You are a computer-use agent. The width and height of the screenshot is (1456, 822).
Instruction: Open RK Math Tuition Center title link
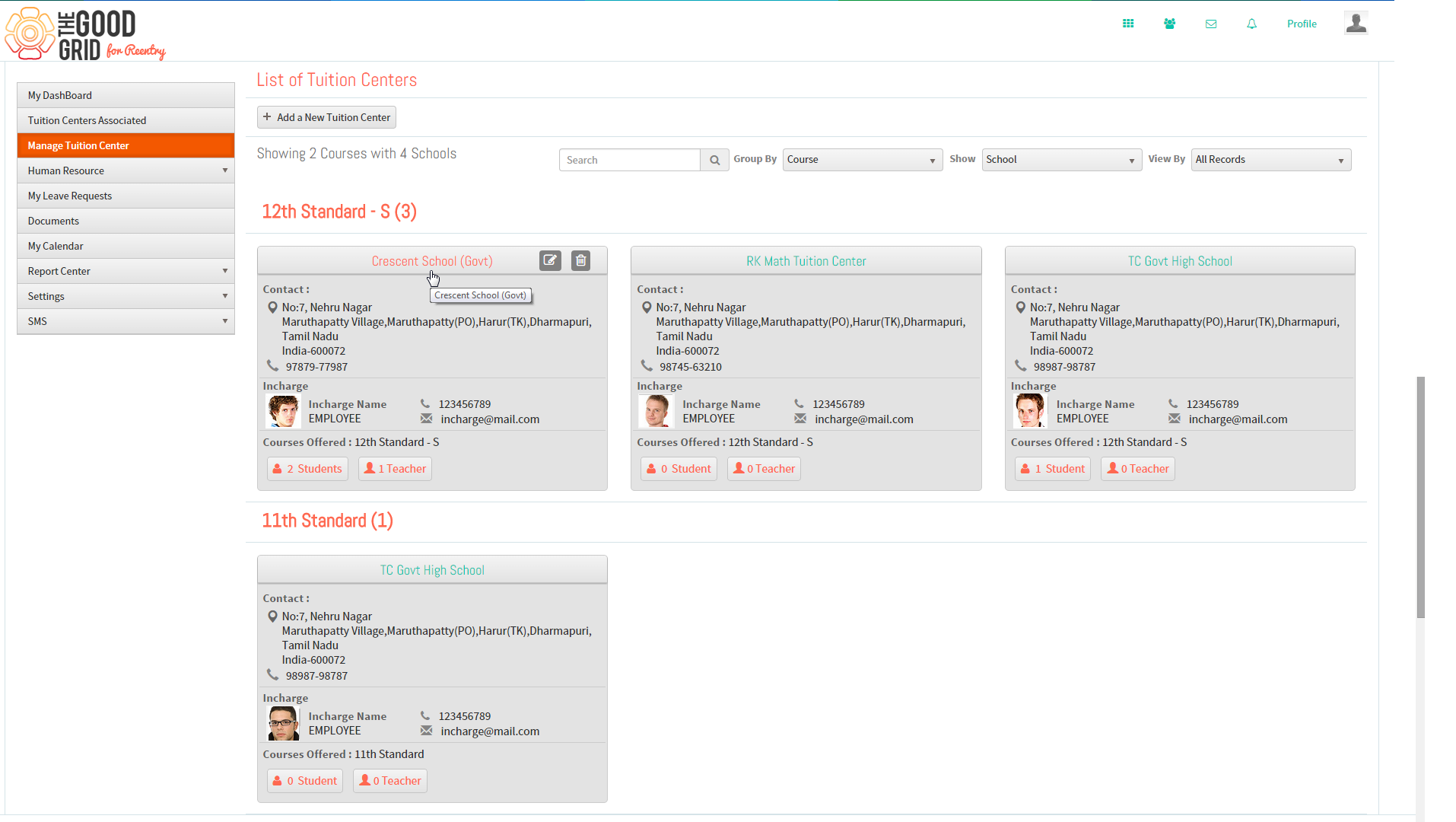[806, 261]
